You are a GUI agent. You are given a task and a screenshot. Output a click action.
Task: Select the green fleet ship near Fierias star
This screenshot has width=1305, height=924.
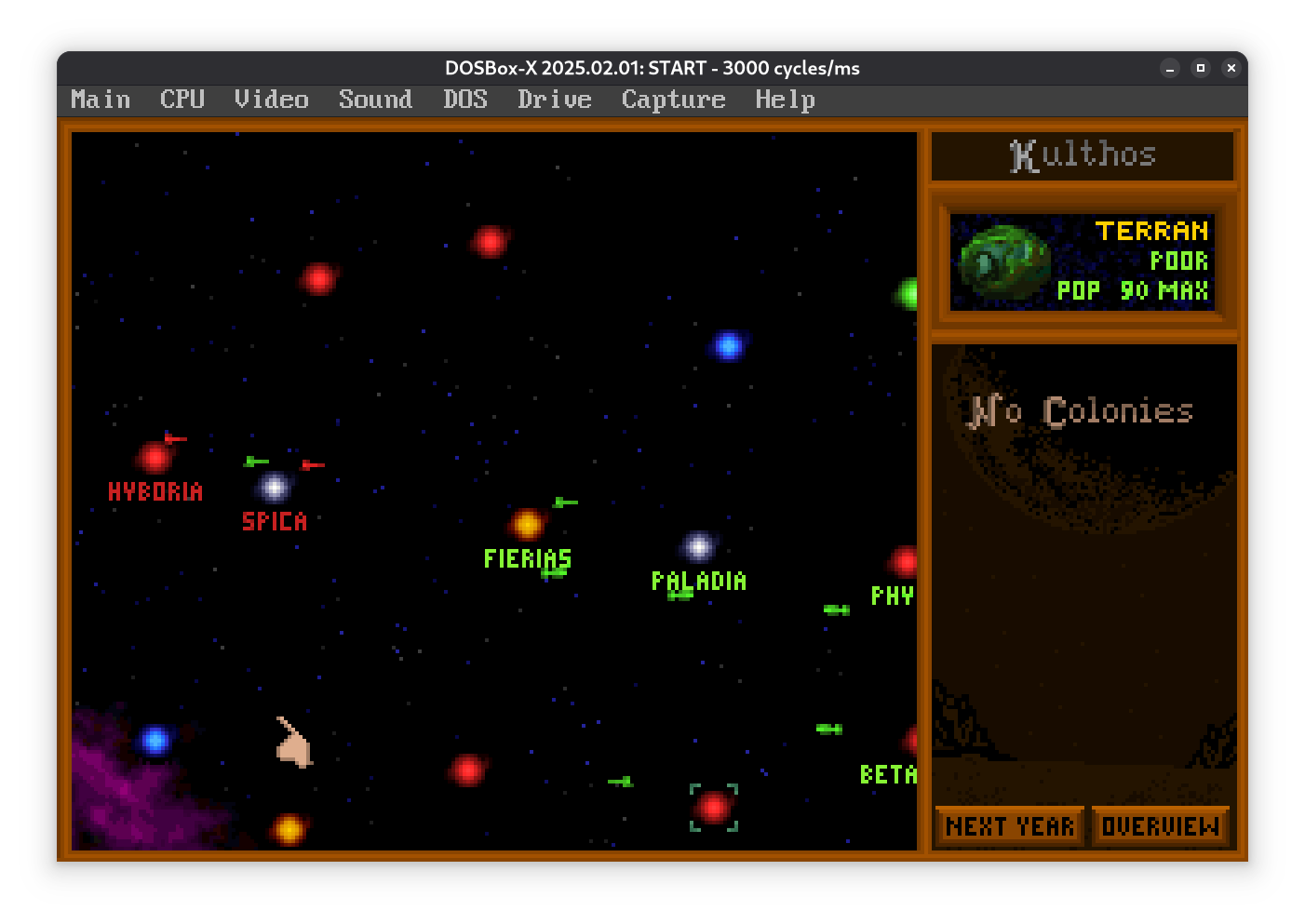(x=565, y=502)
